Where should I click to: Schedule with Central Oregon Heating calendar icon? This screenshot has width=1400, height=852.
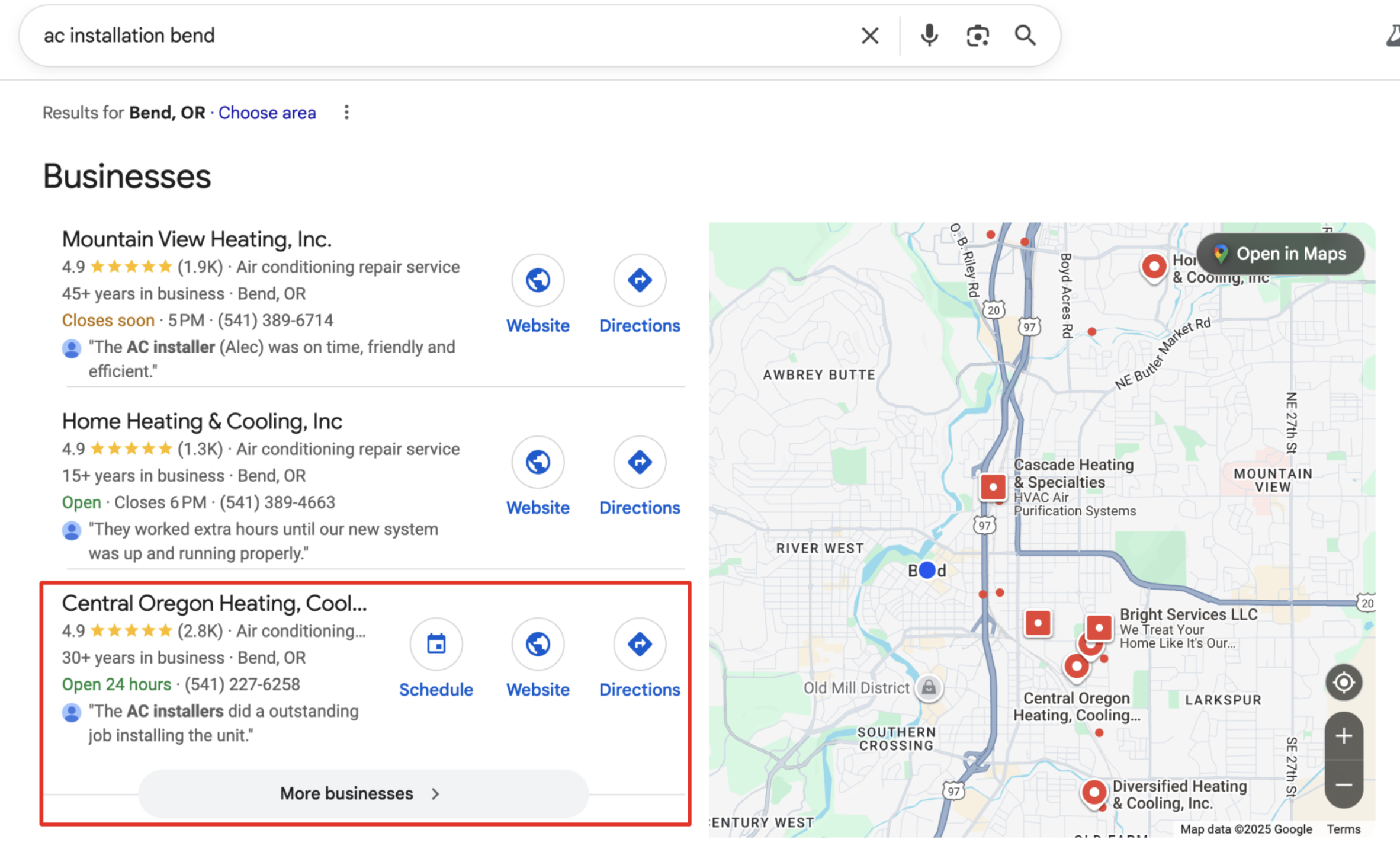click(436, 644)
